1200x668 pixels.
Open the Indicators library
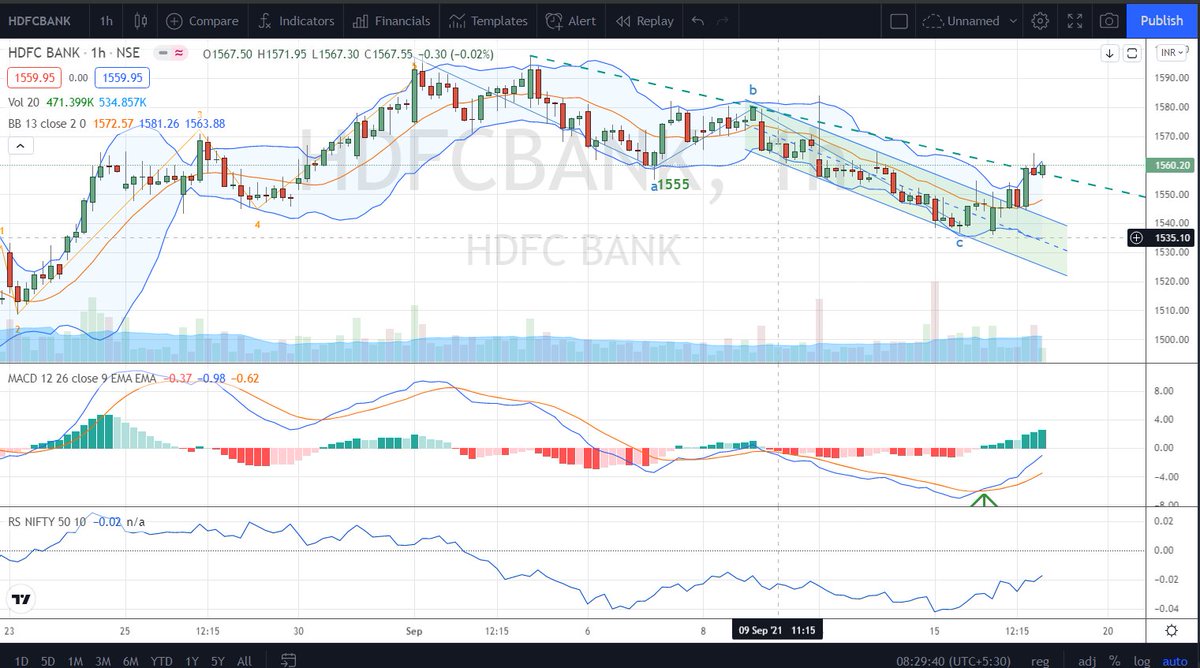coord(295,20)
